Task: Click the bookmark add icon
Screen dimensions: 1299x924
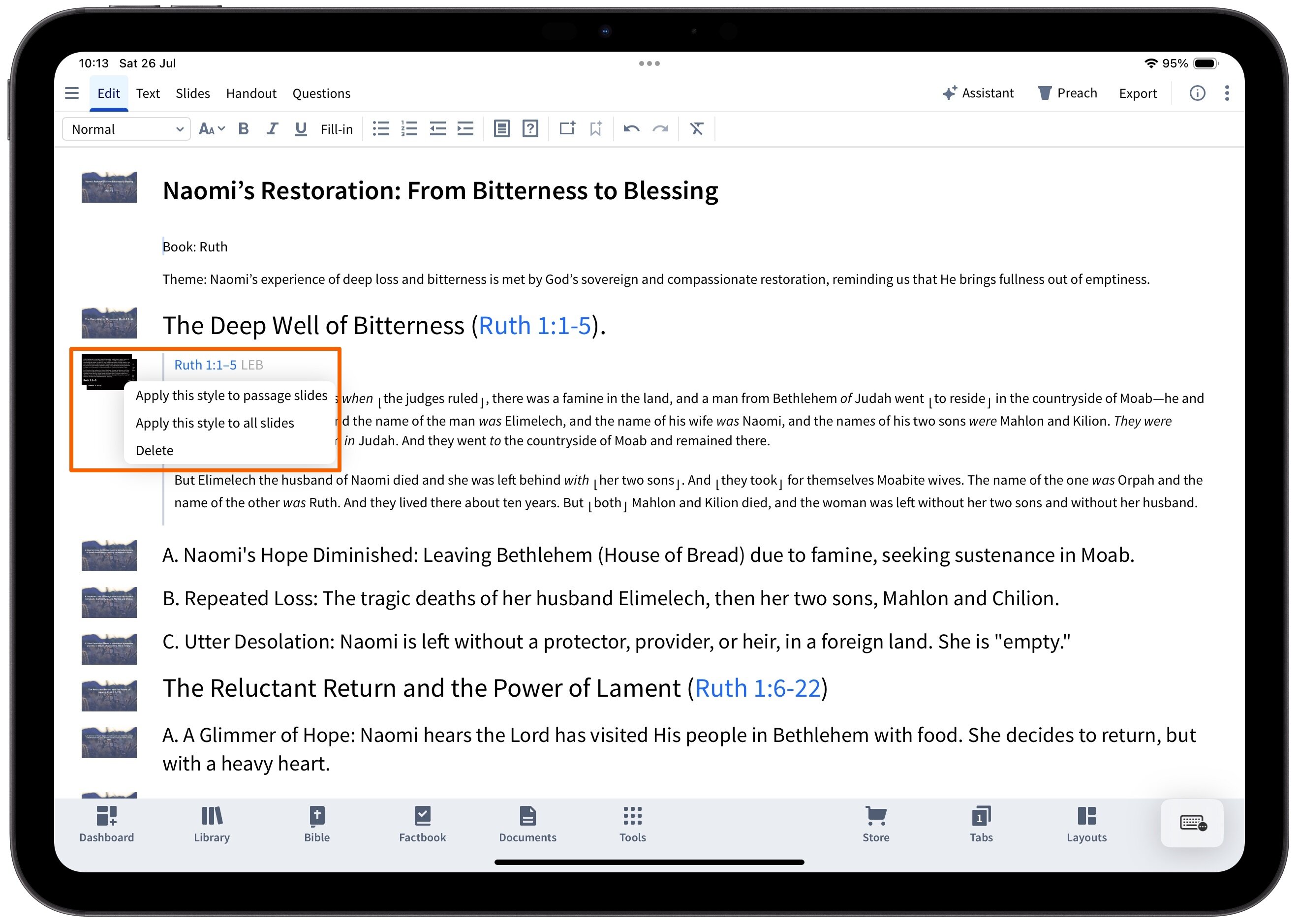Action: pos(596,129)
